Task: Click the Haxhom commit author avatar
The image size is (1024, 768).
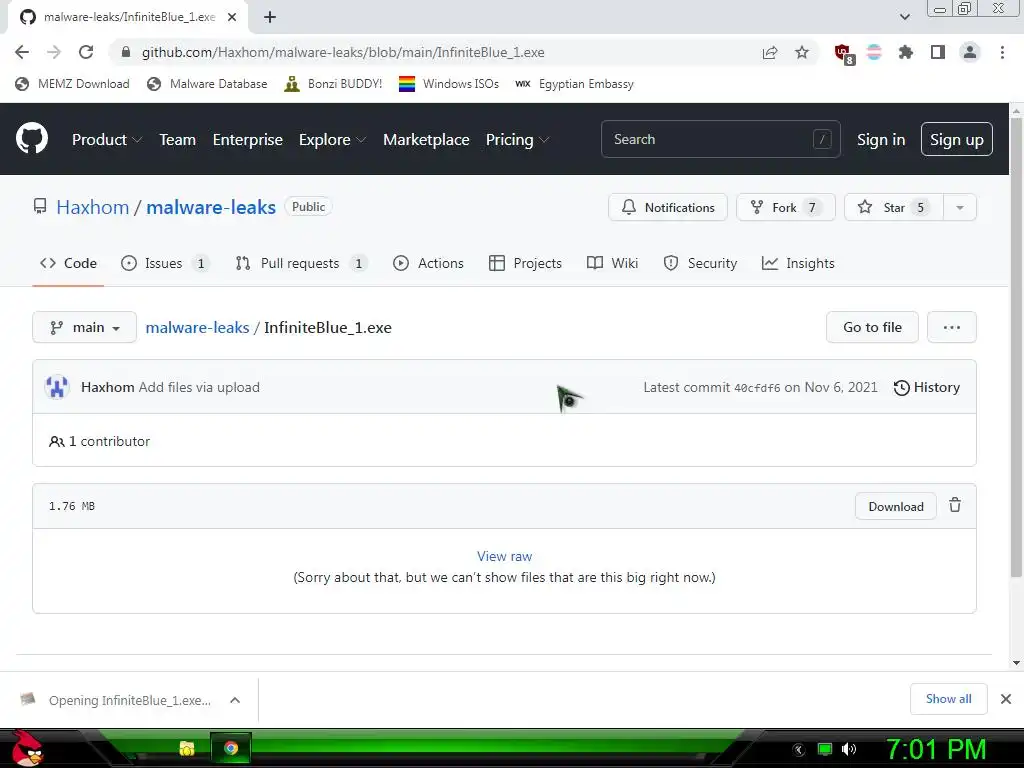Action: pos(57,387)
